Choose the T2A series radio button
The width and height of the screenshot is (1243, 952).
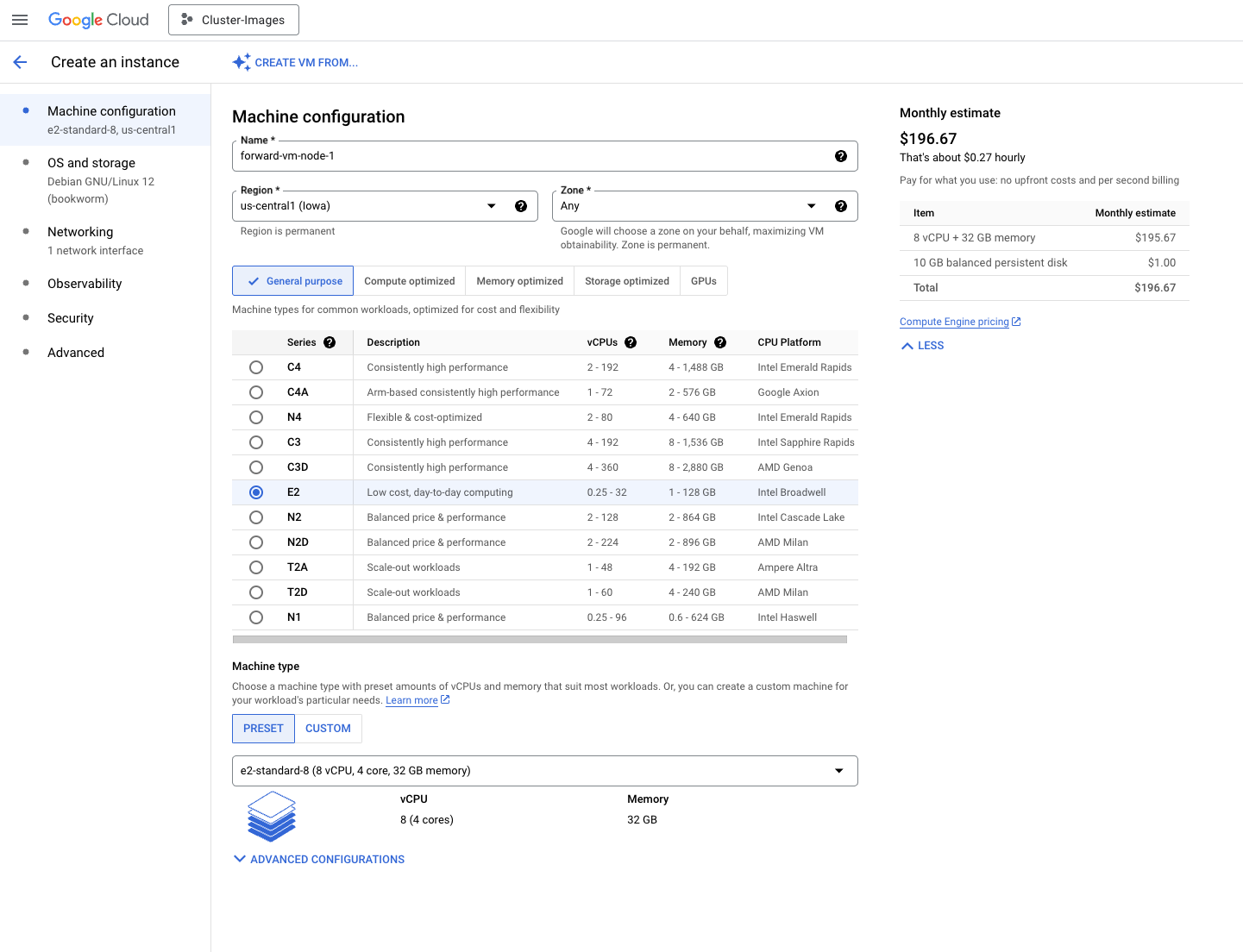(x=256, y=567)
